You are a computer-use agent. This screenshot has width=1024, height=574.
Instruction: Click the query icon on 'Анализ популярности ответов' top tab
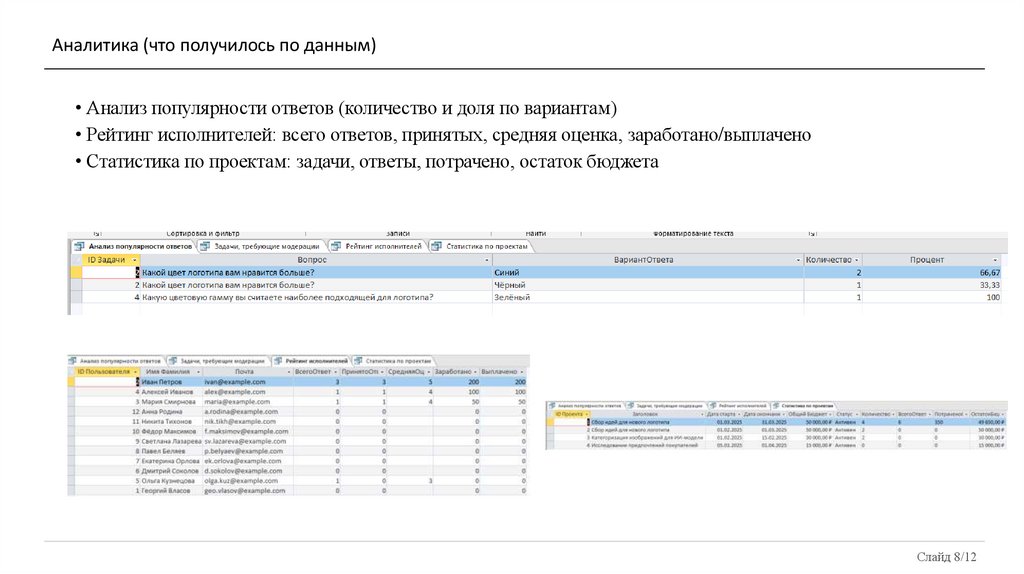pos(80,246)
